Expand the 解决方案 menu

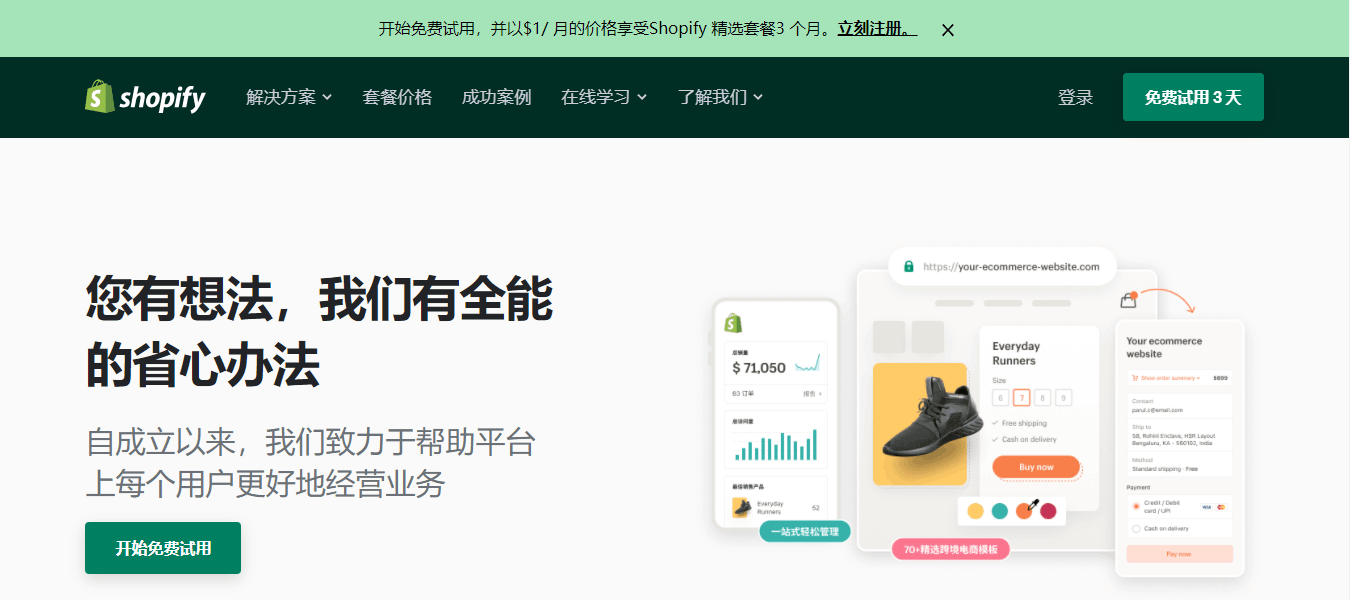coord(289,97)
